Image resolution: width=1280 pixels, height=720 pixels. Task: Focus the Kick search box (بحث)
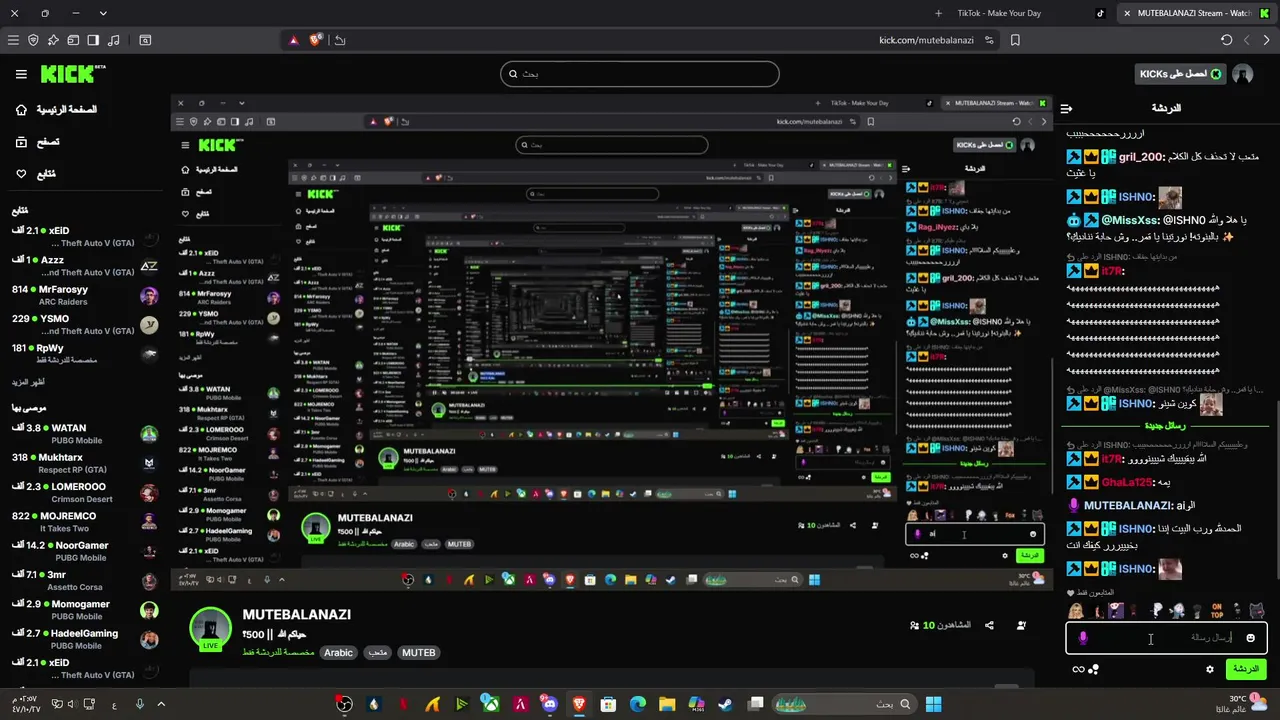click(640, 74)
